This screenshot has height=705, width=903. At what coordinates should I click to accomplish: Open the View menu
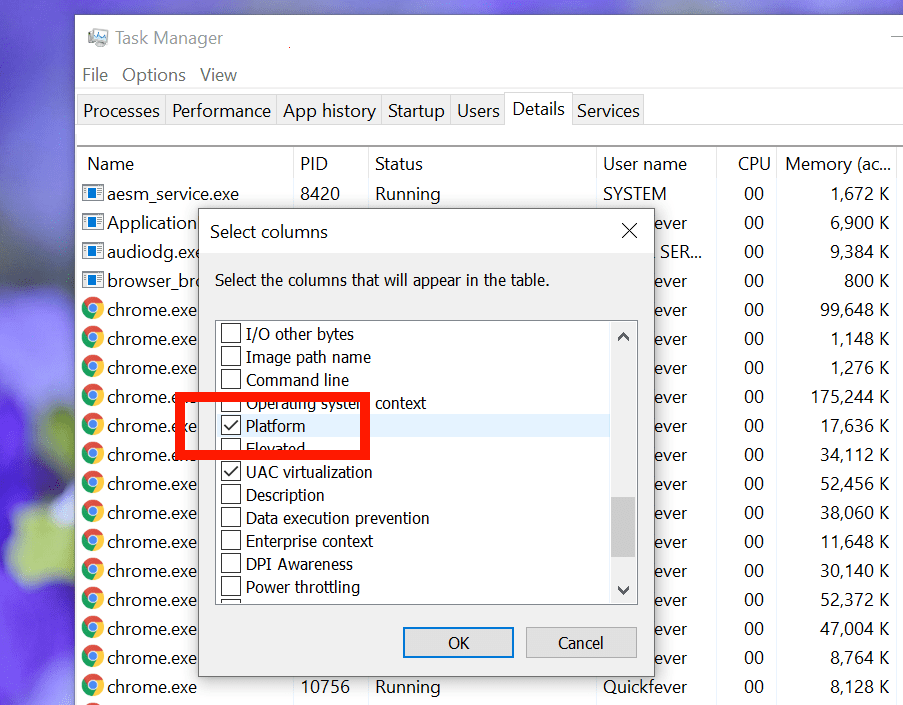tap(218, 74)
